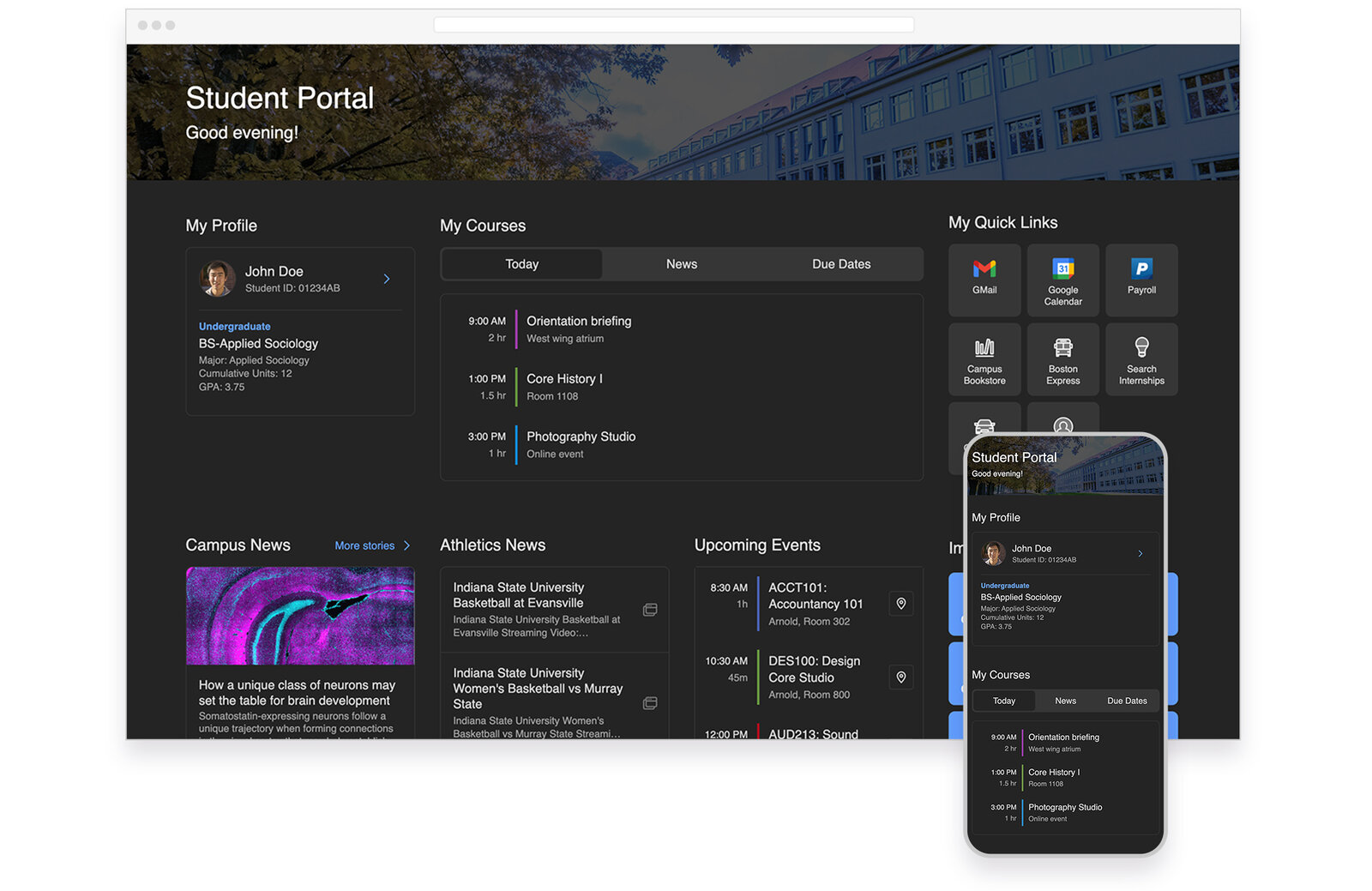Image resolution: width=1372 pixels, height=891 pixels.
Task: Click John Doe's profile avatar on desktop
Action: click(x=218, y=279)
